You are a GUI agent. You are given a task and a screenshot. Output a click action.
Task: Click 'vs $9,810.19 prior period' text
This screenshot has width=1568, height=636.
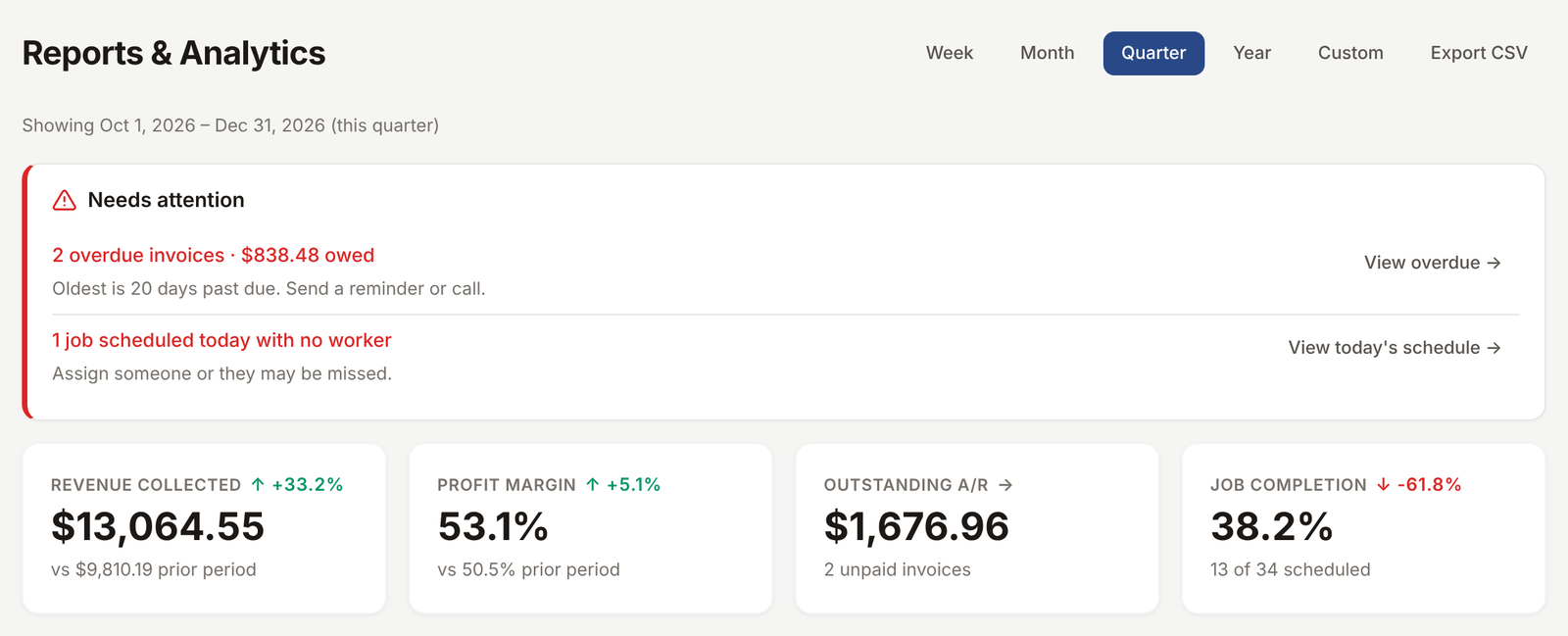point(154,569)
